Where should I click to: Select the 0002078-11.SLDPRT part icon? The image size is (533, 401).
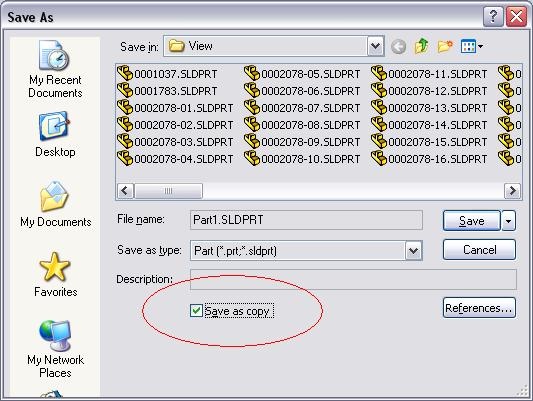click(379, 73)
